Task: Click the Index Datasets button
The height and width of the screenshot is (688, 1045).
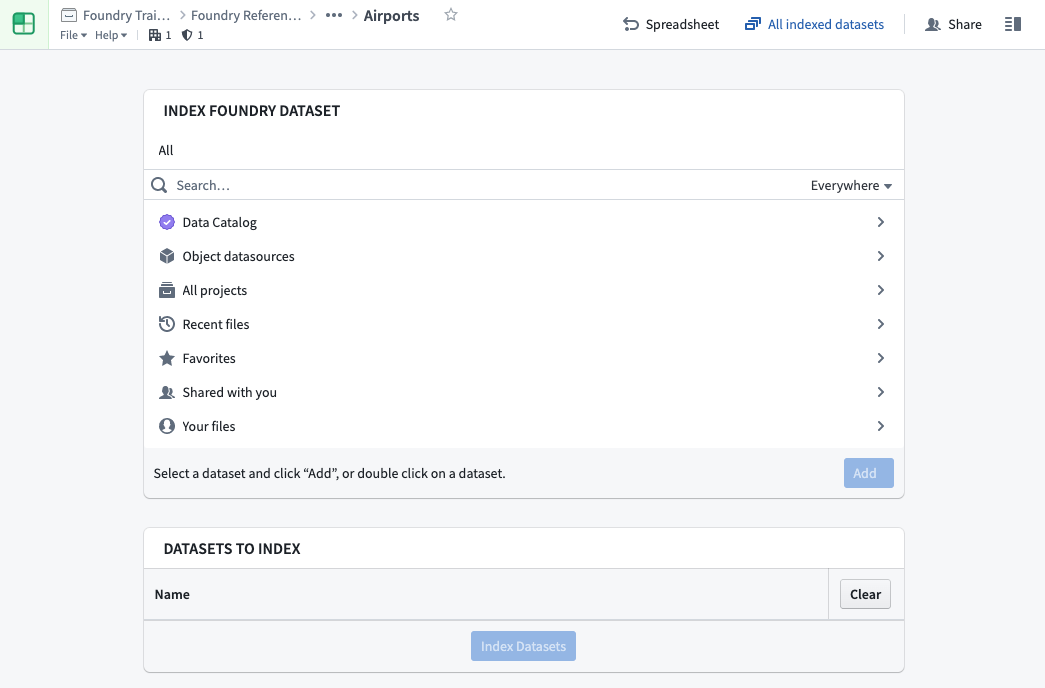Action: coord(523,646)
